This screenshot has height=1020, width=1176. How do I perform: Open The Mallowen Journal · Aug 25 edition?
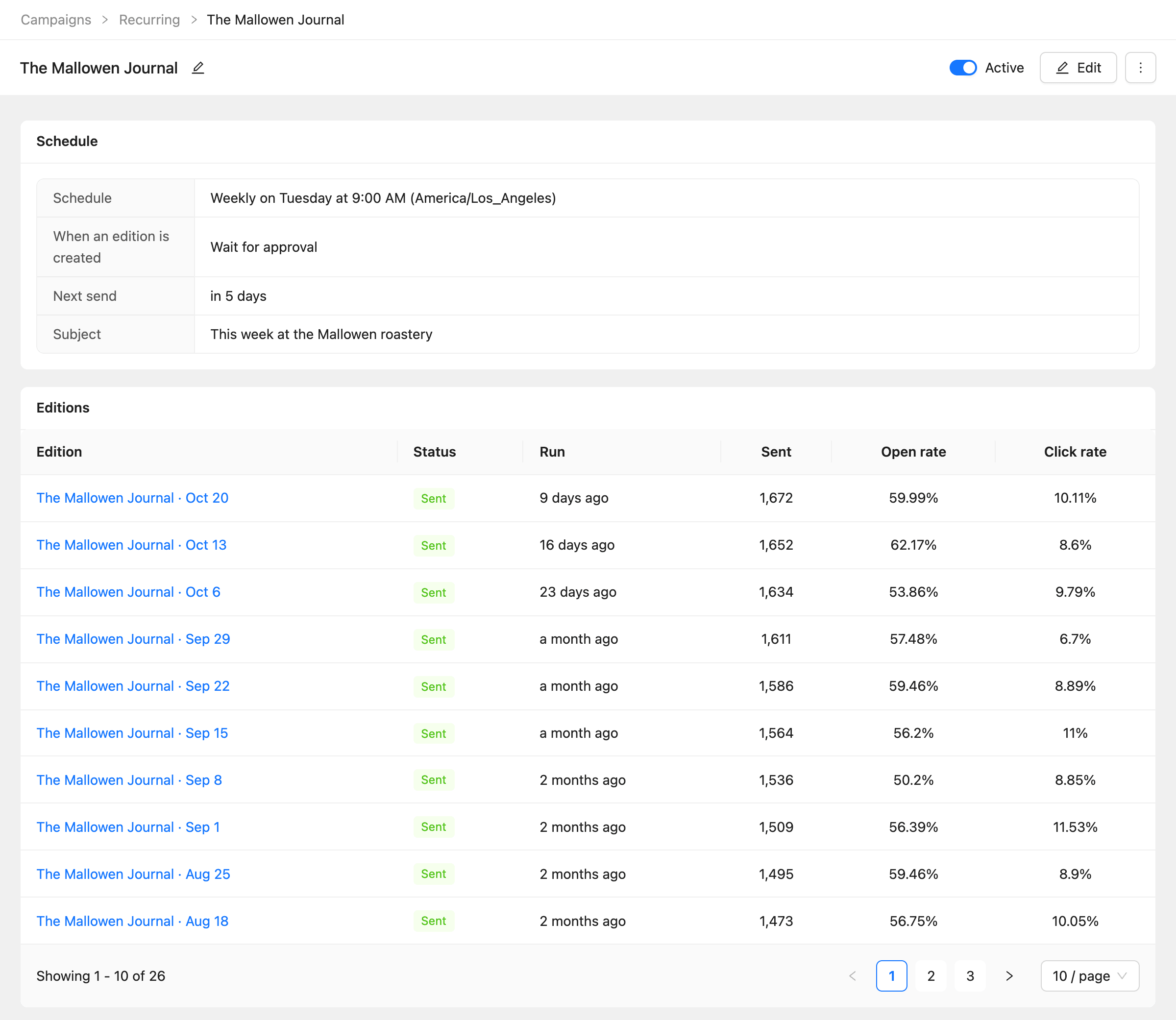[133, 874]
